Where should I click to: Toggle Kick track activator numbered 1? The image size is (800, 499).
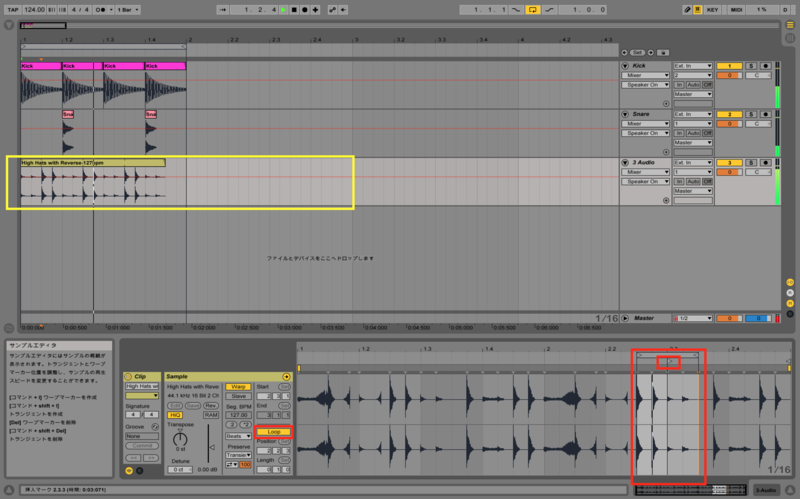click(x=729, y=66)
